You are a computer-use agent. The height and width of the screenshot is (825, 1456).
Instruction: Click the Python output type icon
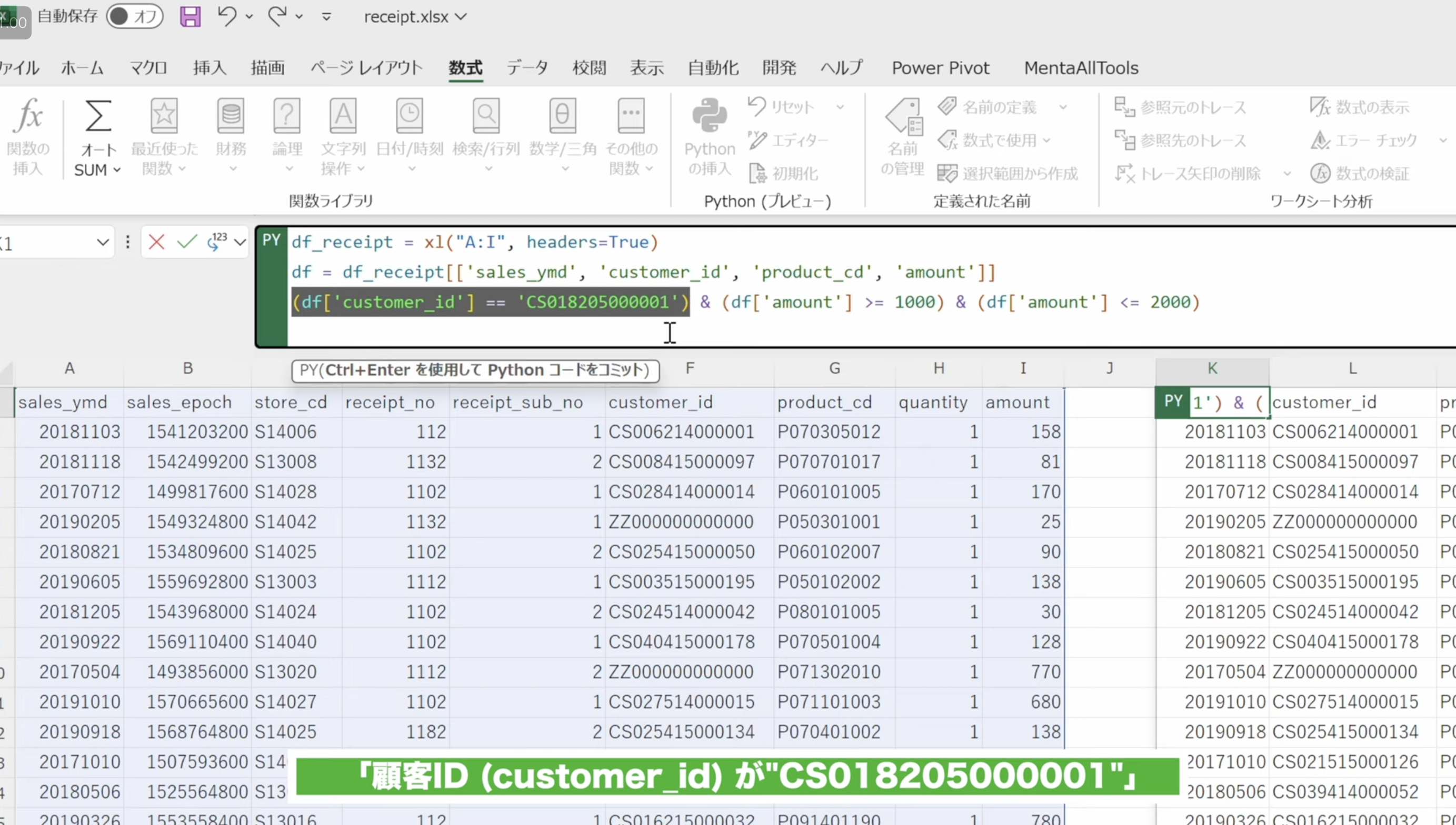217,242
